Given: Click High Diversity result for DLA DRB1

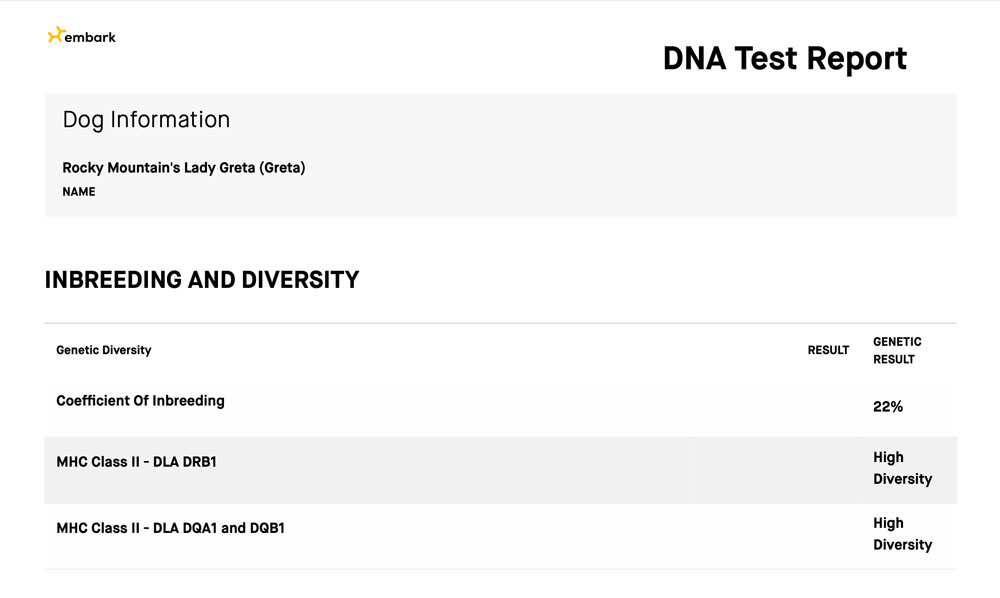Looking at the screenshot, I should click(x=902, y=468).
